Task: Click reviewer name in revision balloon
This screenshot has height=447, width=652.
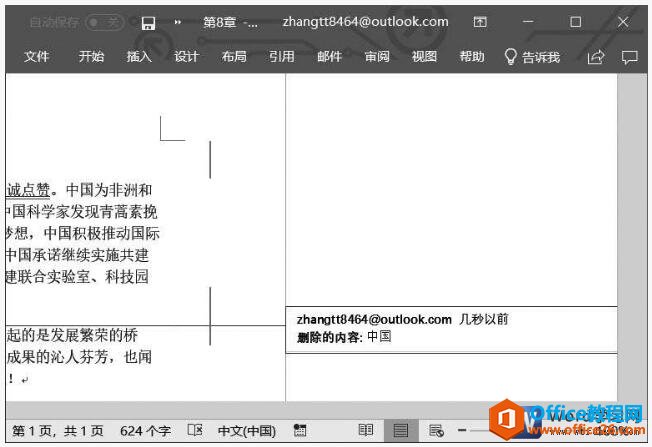Action: 374,319
